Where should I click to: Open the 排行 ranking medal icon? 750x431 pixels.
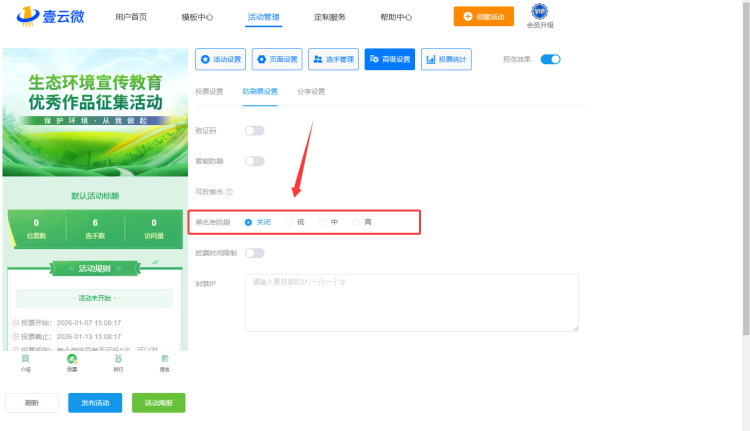pos(118,358)
